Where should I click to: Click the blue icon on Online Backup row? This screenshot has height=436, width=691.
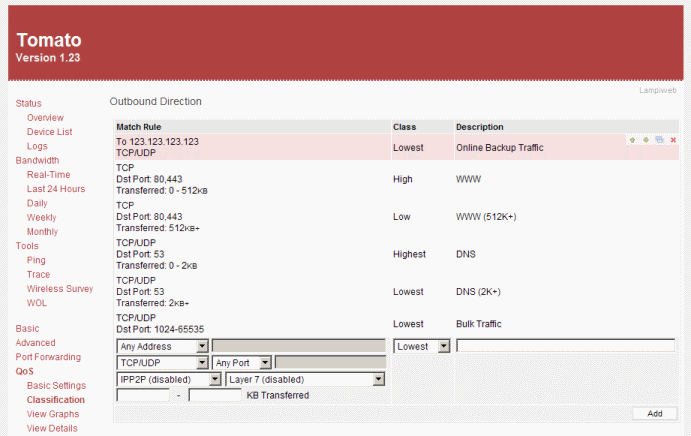659,140
